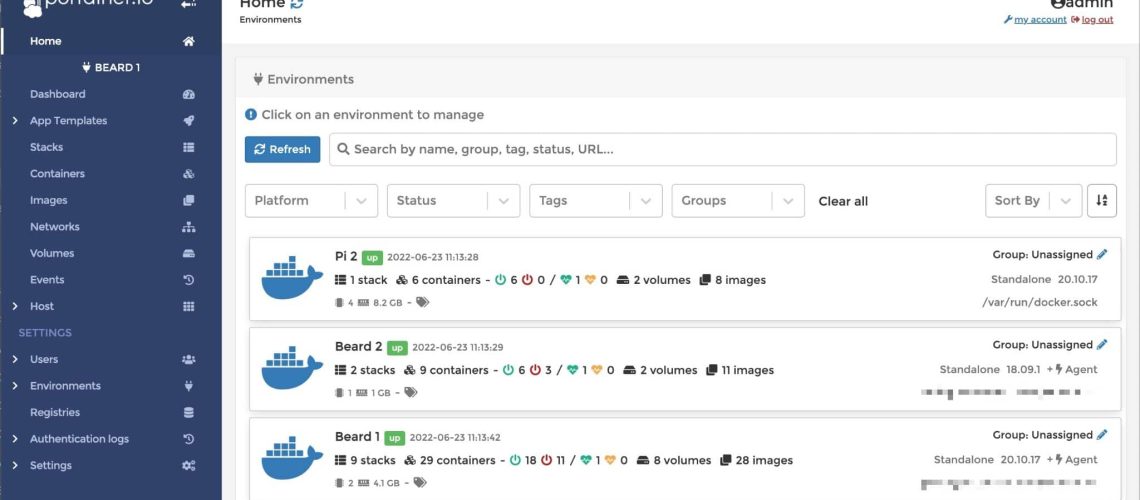The height and width of the screenshot is (500, 1140).
Task: Open the Platform filter dropdown
Action: (x=311, y=200)
